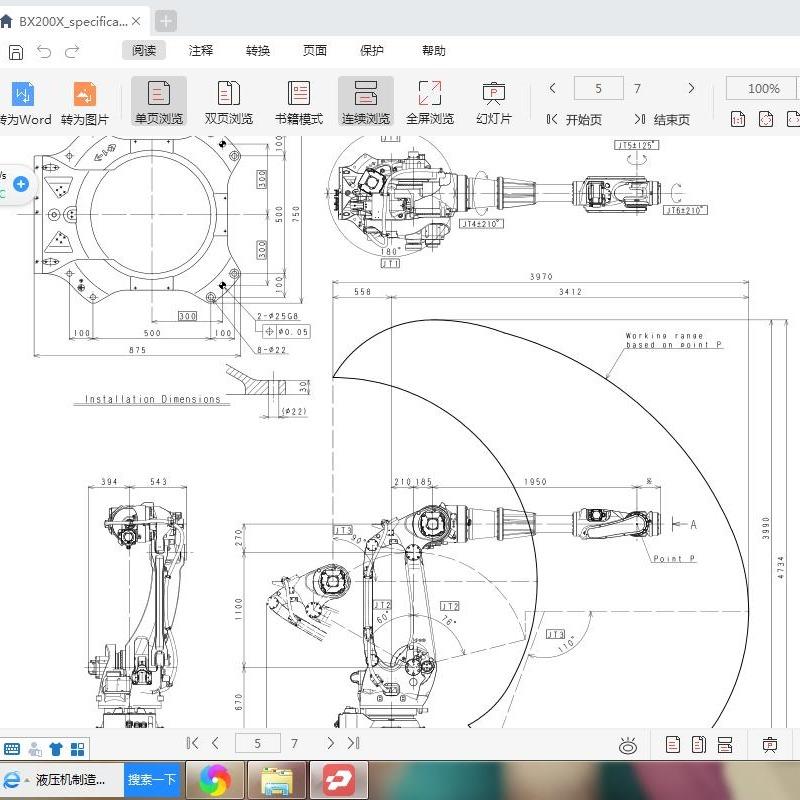
Task: Go to first page in bottom bar
Action: (192, 743)
